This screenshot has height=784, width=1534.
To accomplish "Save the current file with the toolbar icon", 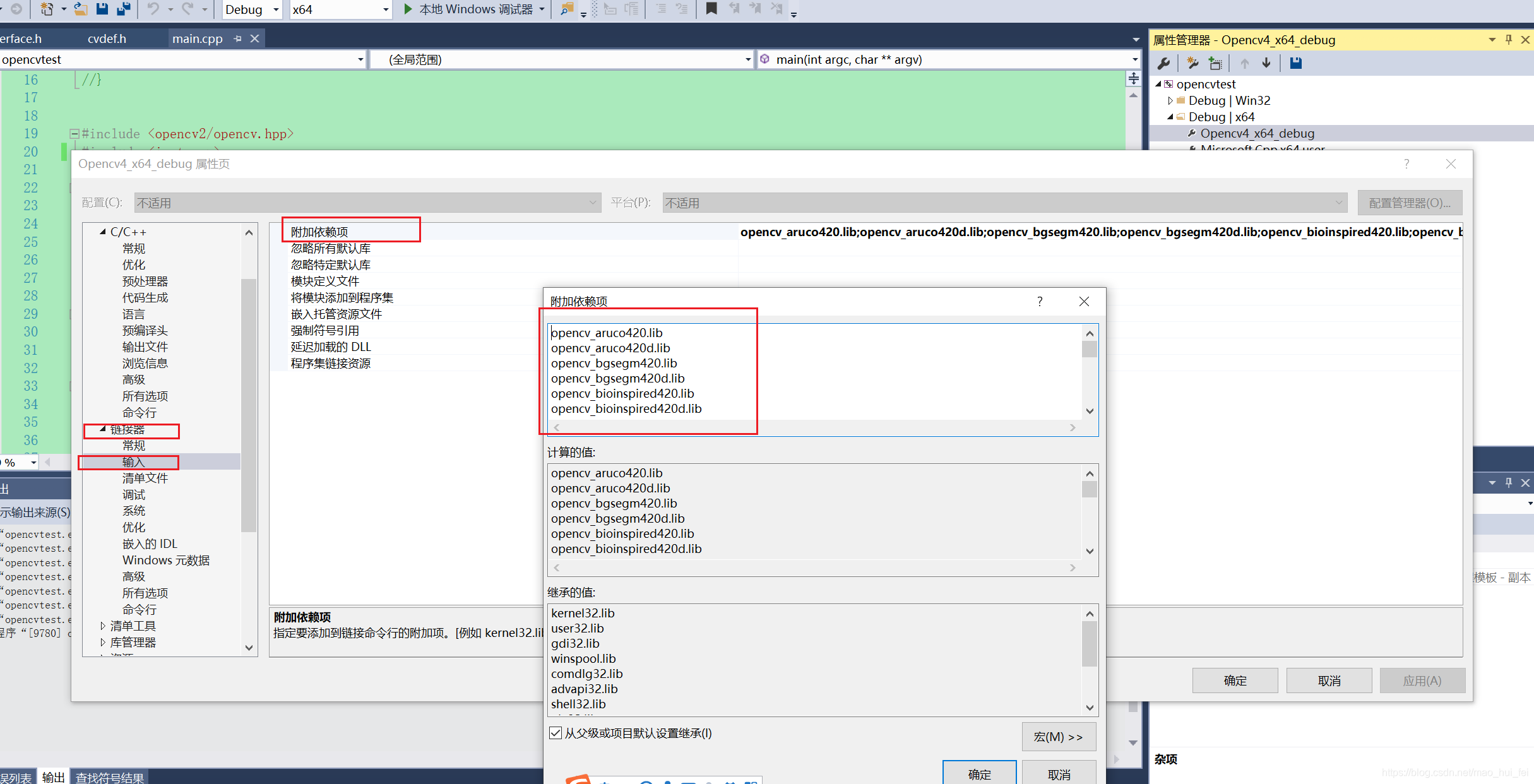I will (x=102, y=9).
